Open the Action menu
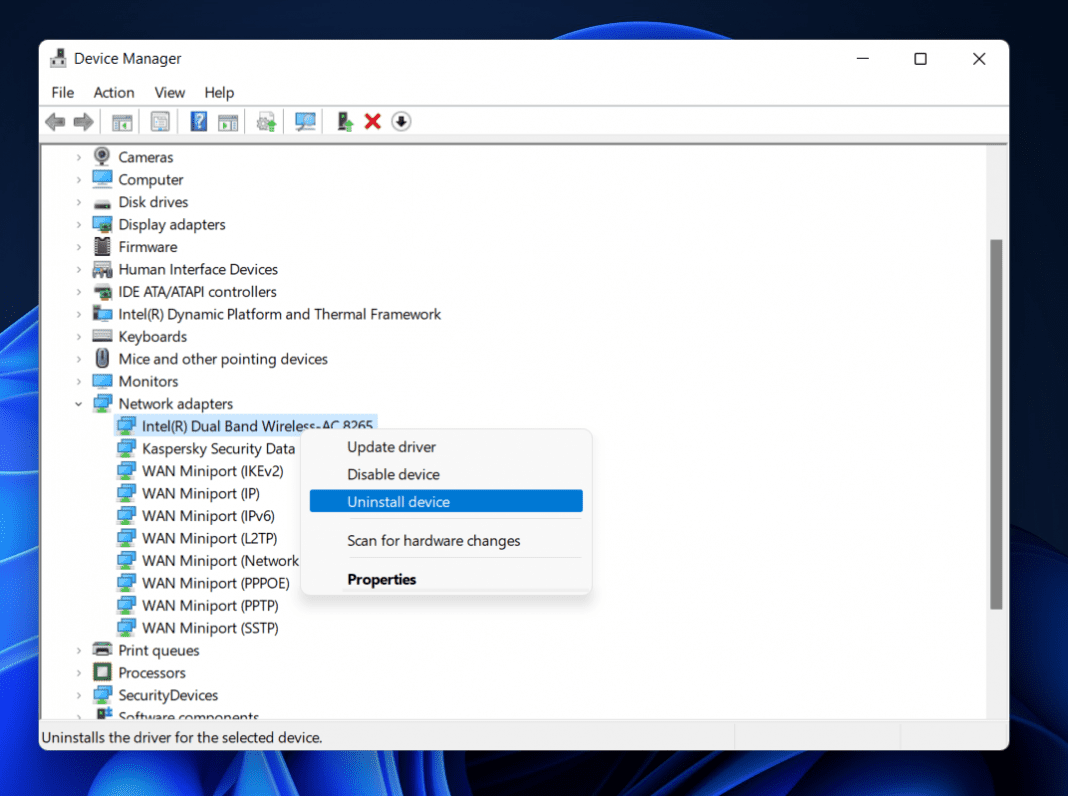1068x796 pixels. [x=113, y=92]
